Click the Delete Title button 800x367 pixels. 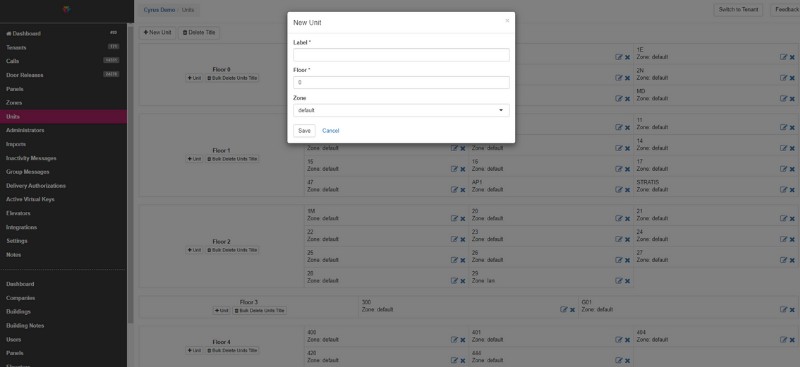click(199, 33)
